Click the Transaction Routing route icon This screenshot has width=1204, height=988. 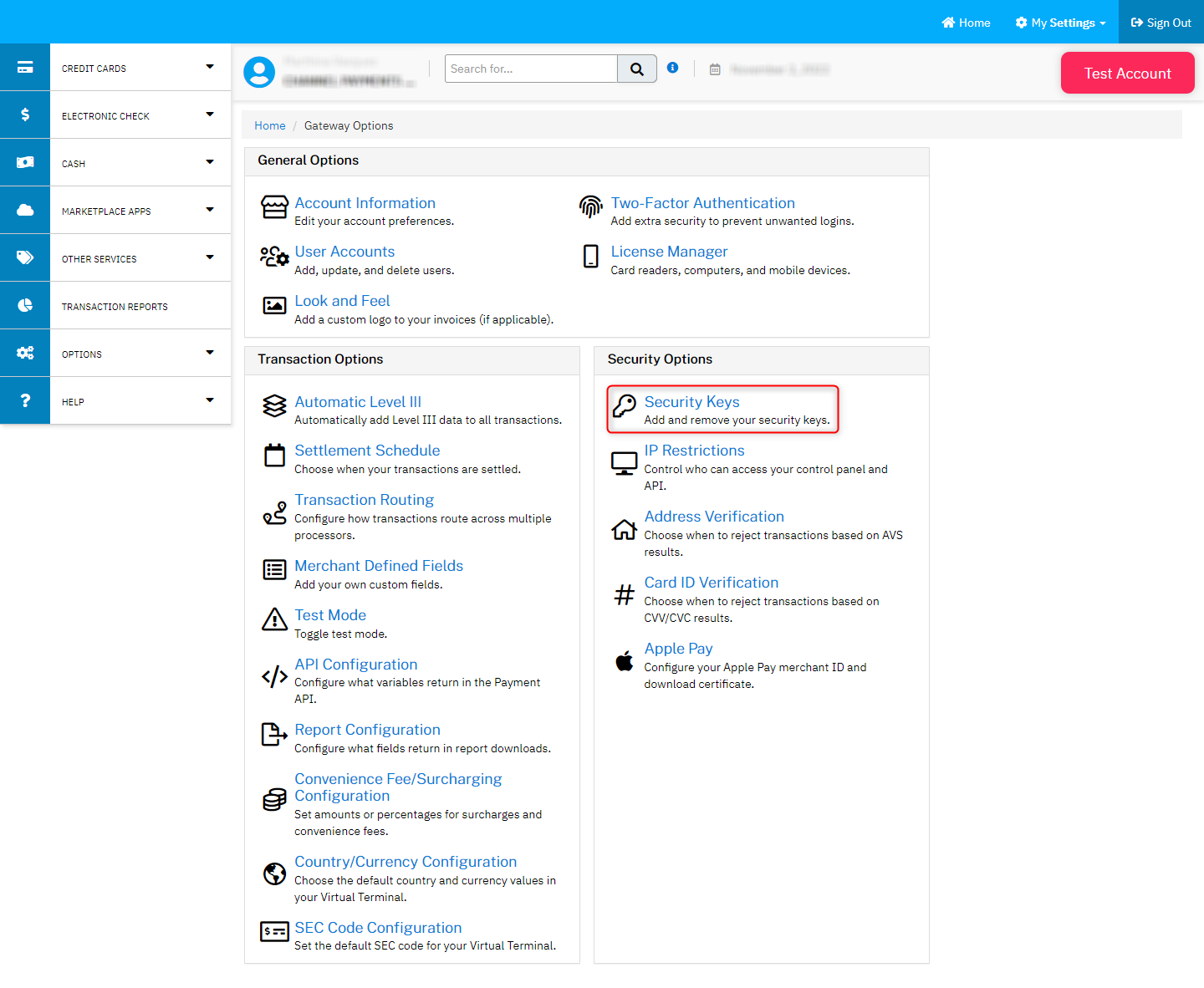click(274, 512)
